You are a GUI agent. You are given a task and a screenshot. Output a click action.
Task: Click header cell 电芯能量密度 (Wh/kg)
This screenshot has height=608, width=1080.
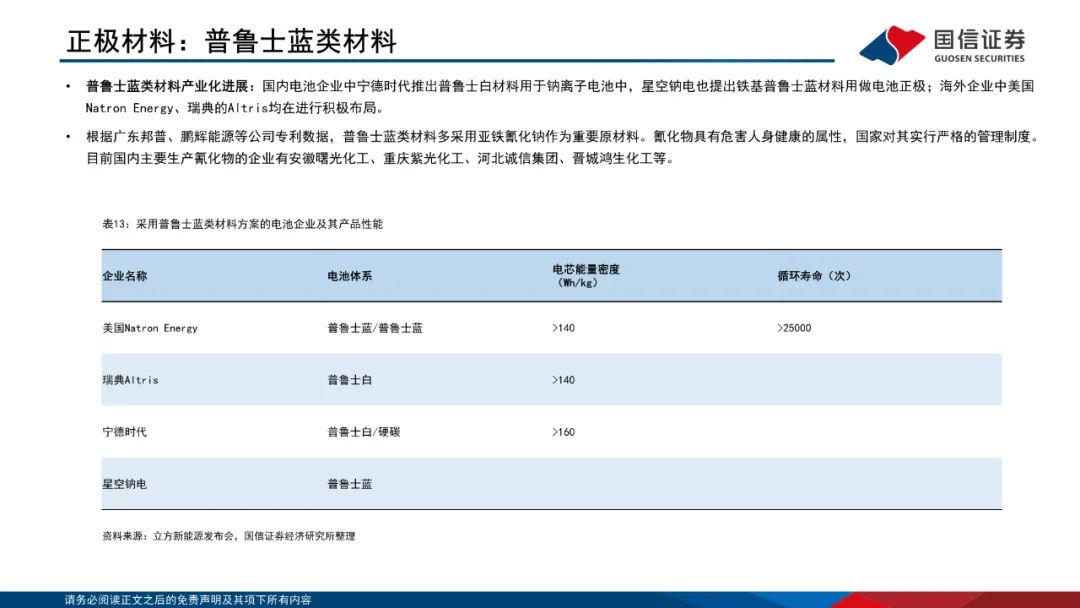[x=586, y=275]
